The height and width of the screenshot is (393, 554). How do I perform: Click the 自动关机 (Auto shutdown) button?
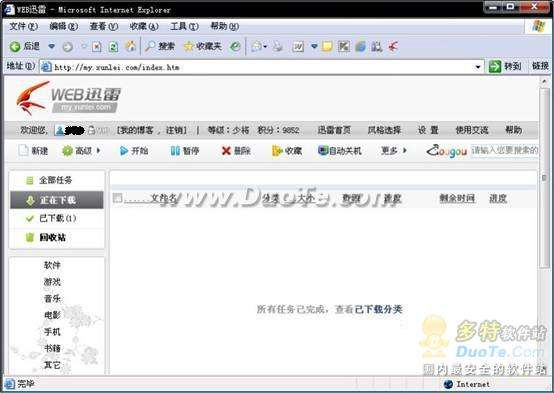pyautogui.click(x=340, y=151)
